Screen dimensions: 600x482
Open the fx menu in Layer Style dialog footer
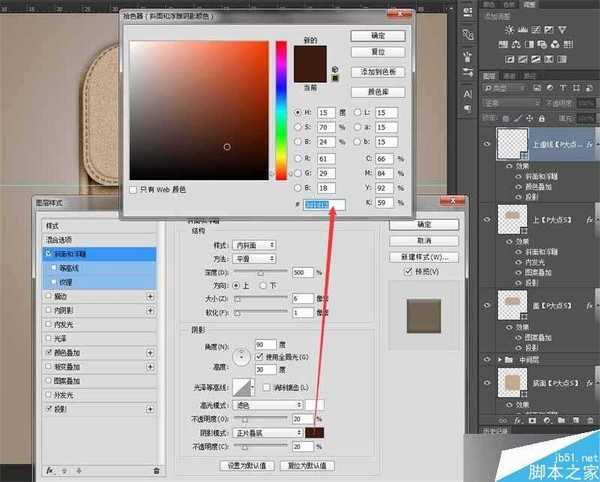coord(50,471)
